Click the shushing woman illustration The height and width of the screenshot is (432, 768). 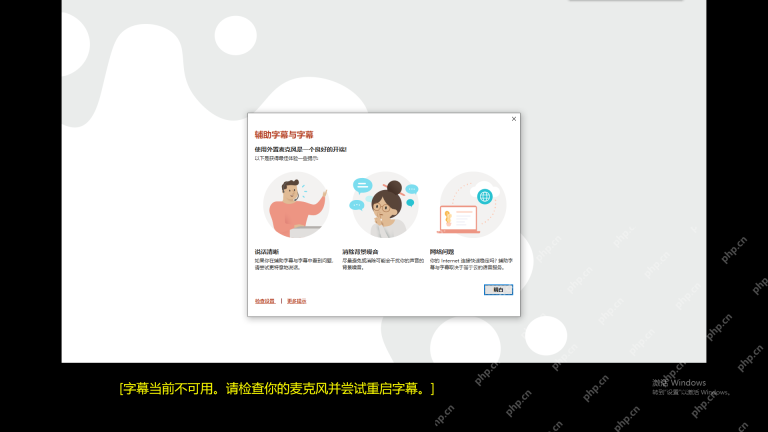click(x=384, y=205)
